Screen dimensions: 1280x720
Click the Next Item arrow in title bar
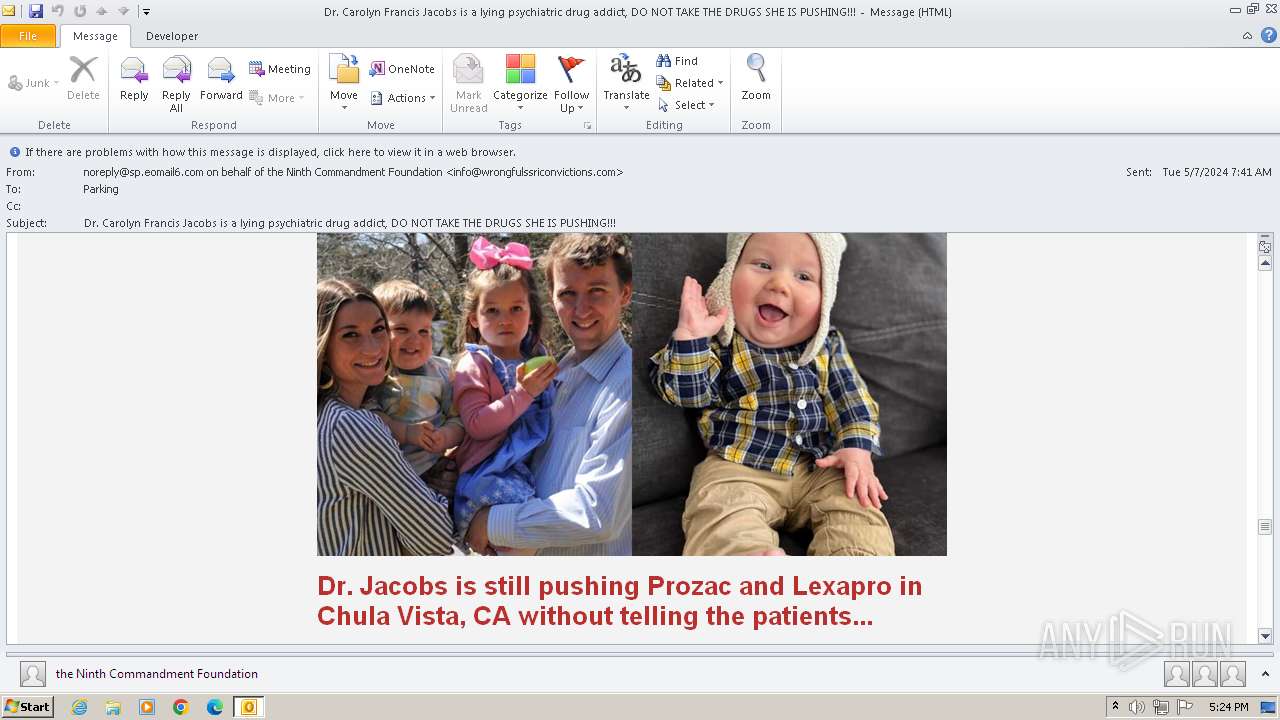[124, 11]
